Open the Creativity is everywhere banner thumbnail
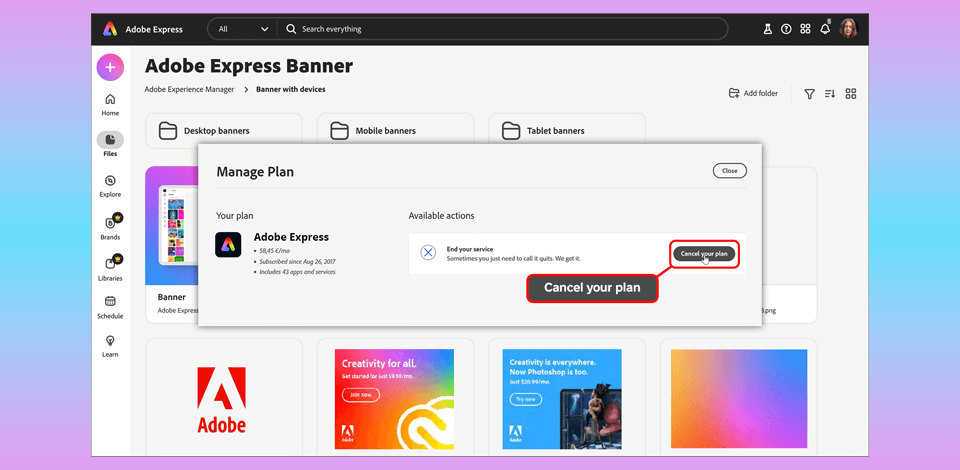Image resolution: width=960 pixels, height=470 pixels. (562, 399)
